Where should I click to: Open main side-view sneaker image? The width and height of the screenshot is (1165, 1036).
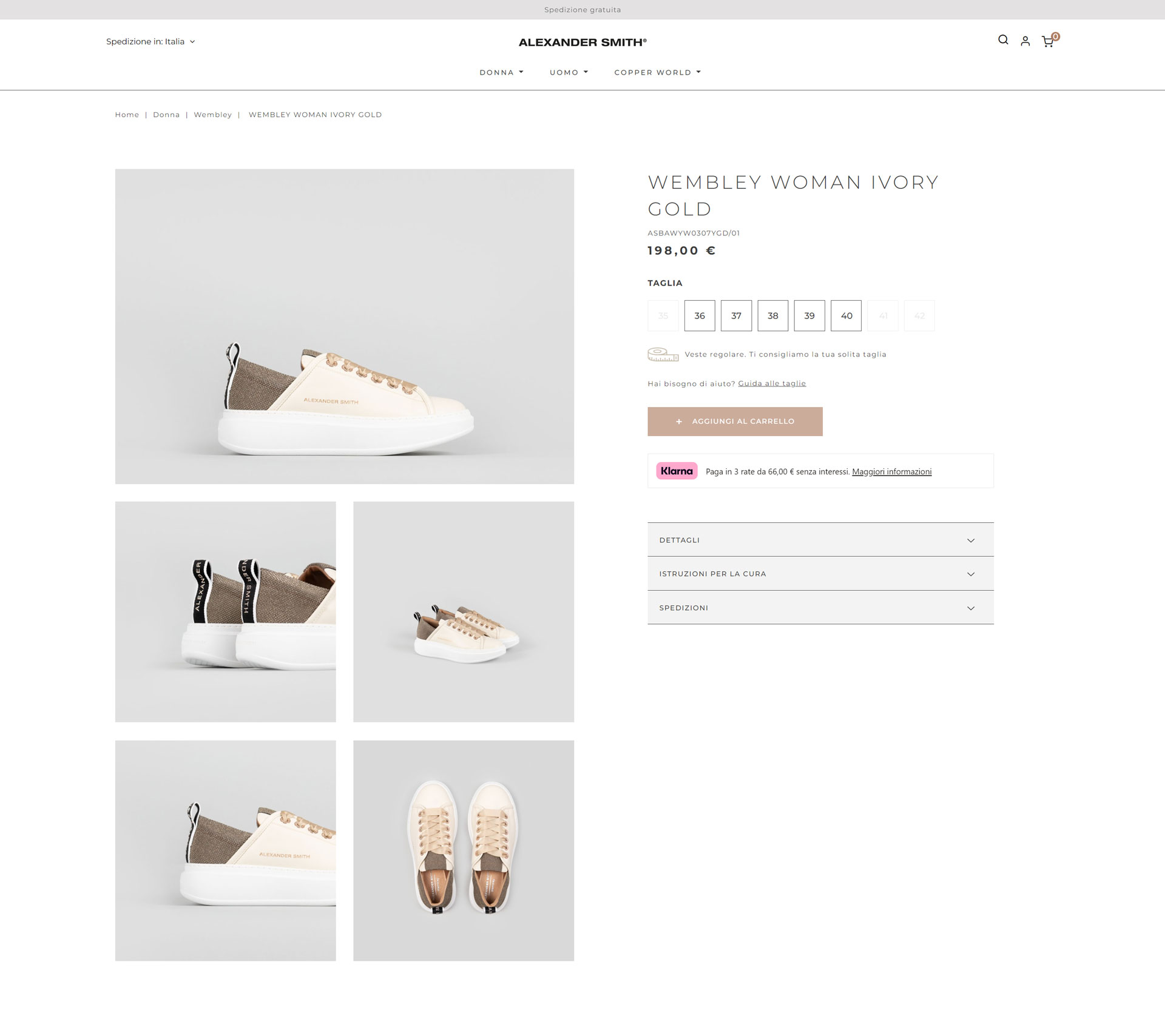tap(345, 326)
